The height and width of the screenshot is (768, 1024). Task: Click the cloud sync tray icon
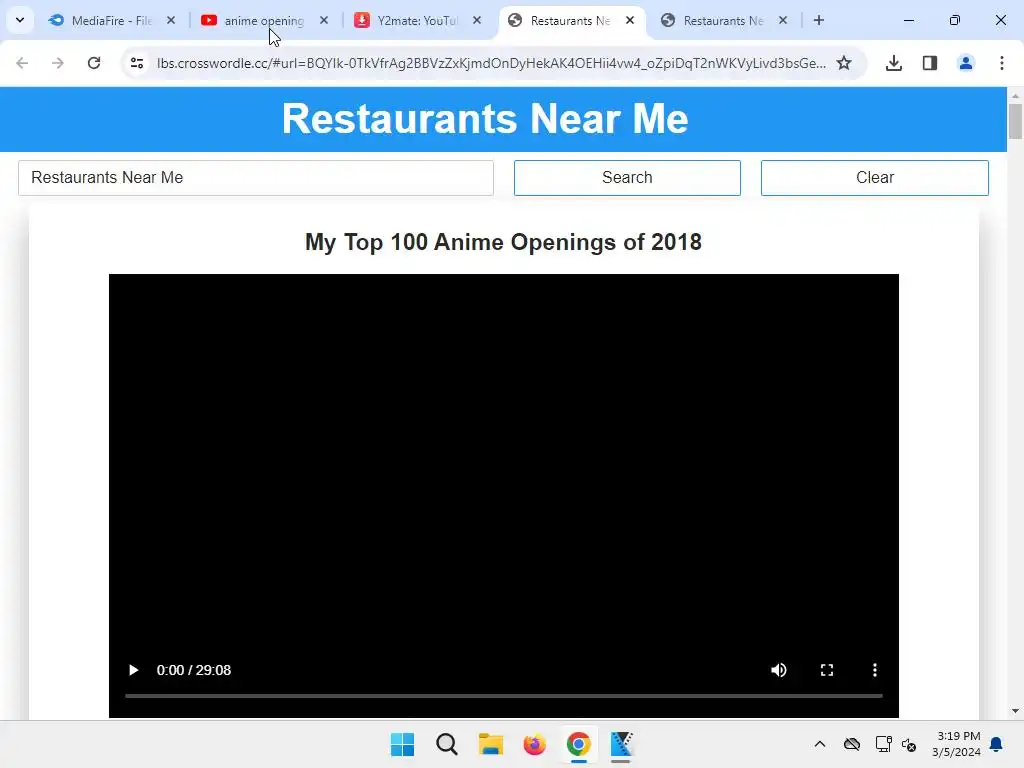pos(852,744)
